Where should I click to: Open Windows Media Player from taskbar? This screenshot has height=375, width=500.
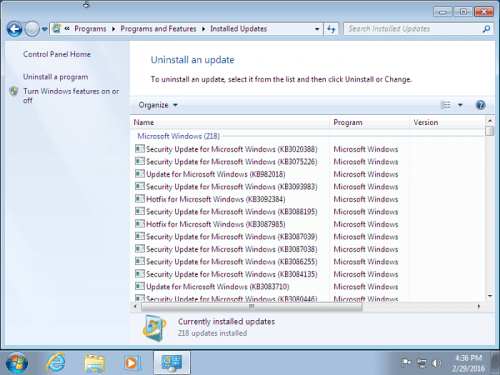click(132, 363)
